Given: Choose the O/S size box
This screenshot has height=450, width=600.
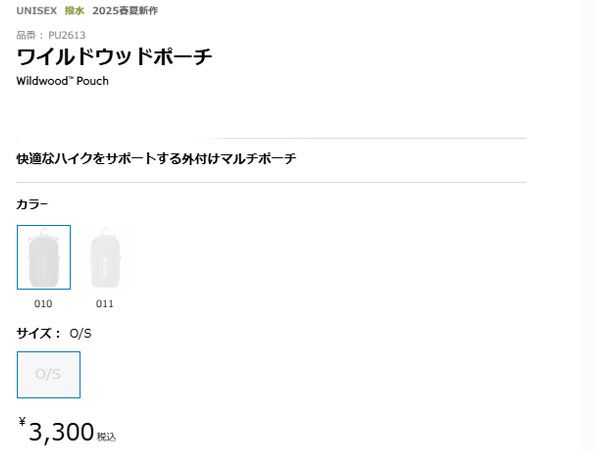Looking at the screenshot, I should (x=48, y=375).
